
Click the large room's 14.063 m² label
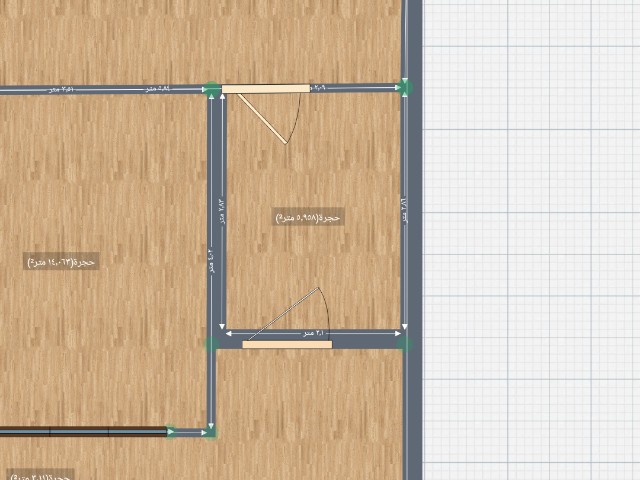coord(62,261)
